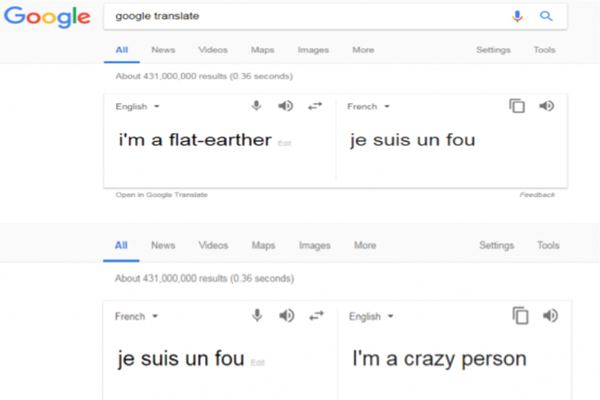600x400 pixels.
Task: Swap languages in the bottom translator box
Action: (x=316, y=316)
